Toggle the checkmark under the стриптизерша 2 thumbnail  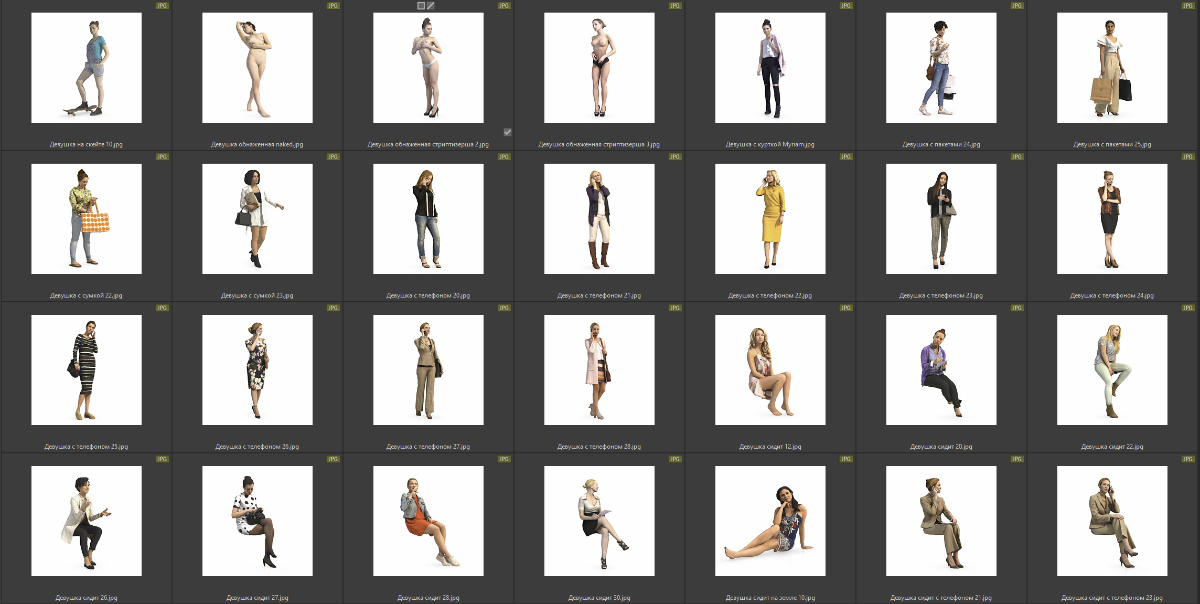pos(507,132)
